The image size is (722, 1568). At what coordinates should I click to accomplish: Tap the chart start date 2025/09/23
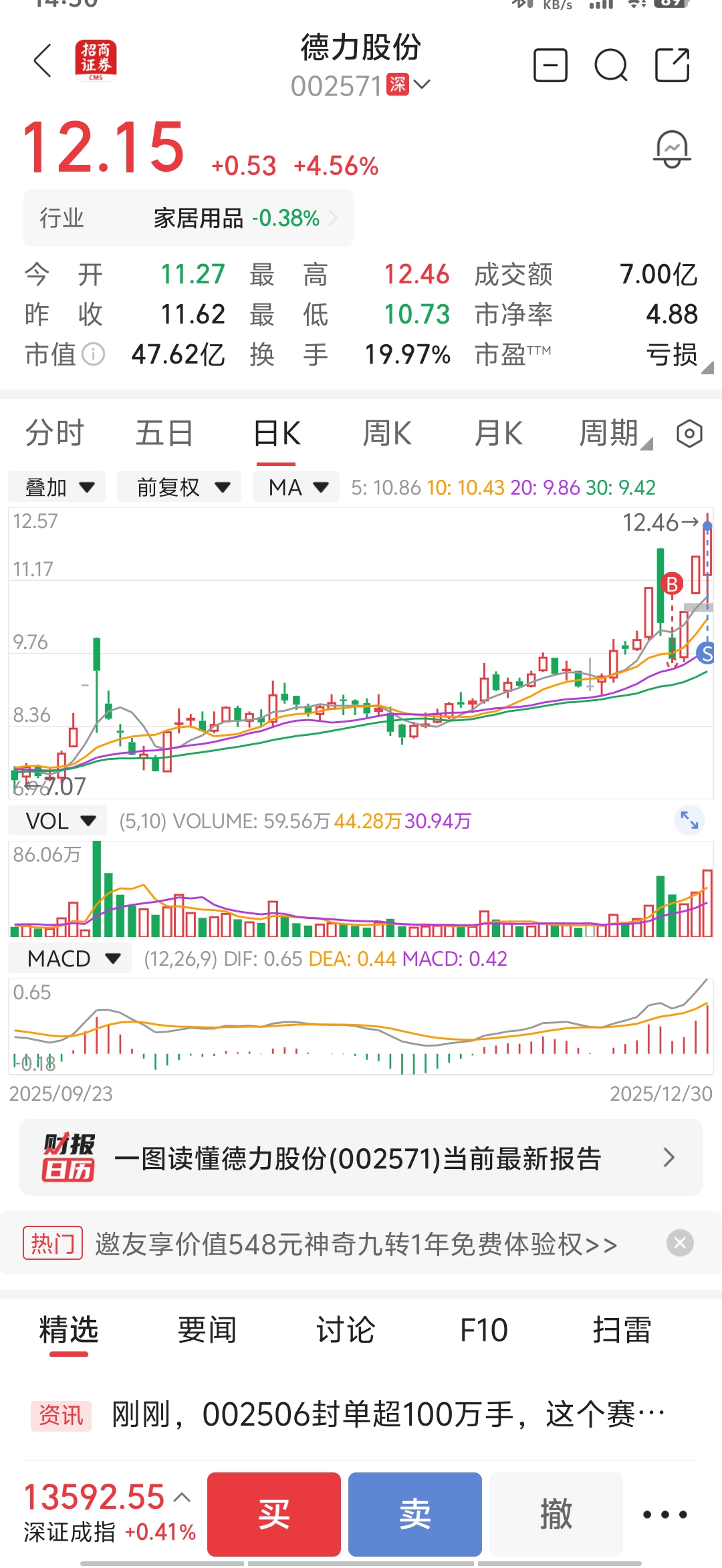click(x=61, y=1093)
